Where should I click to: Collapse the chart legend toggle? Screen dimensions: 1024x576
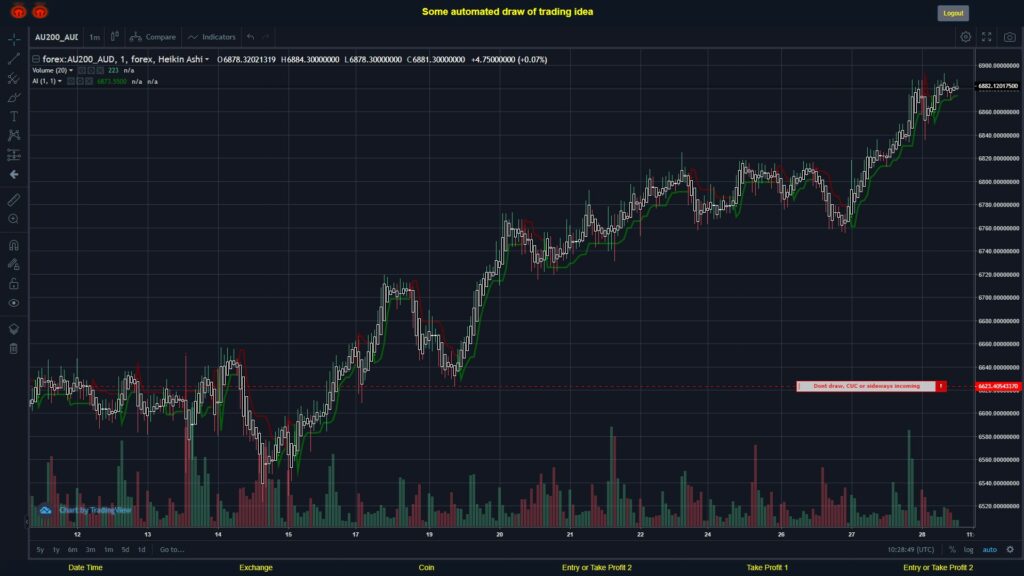[36, 59]
